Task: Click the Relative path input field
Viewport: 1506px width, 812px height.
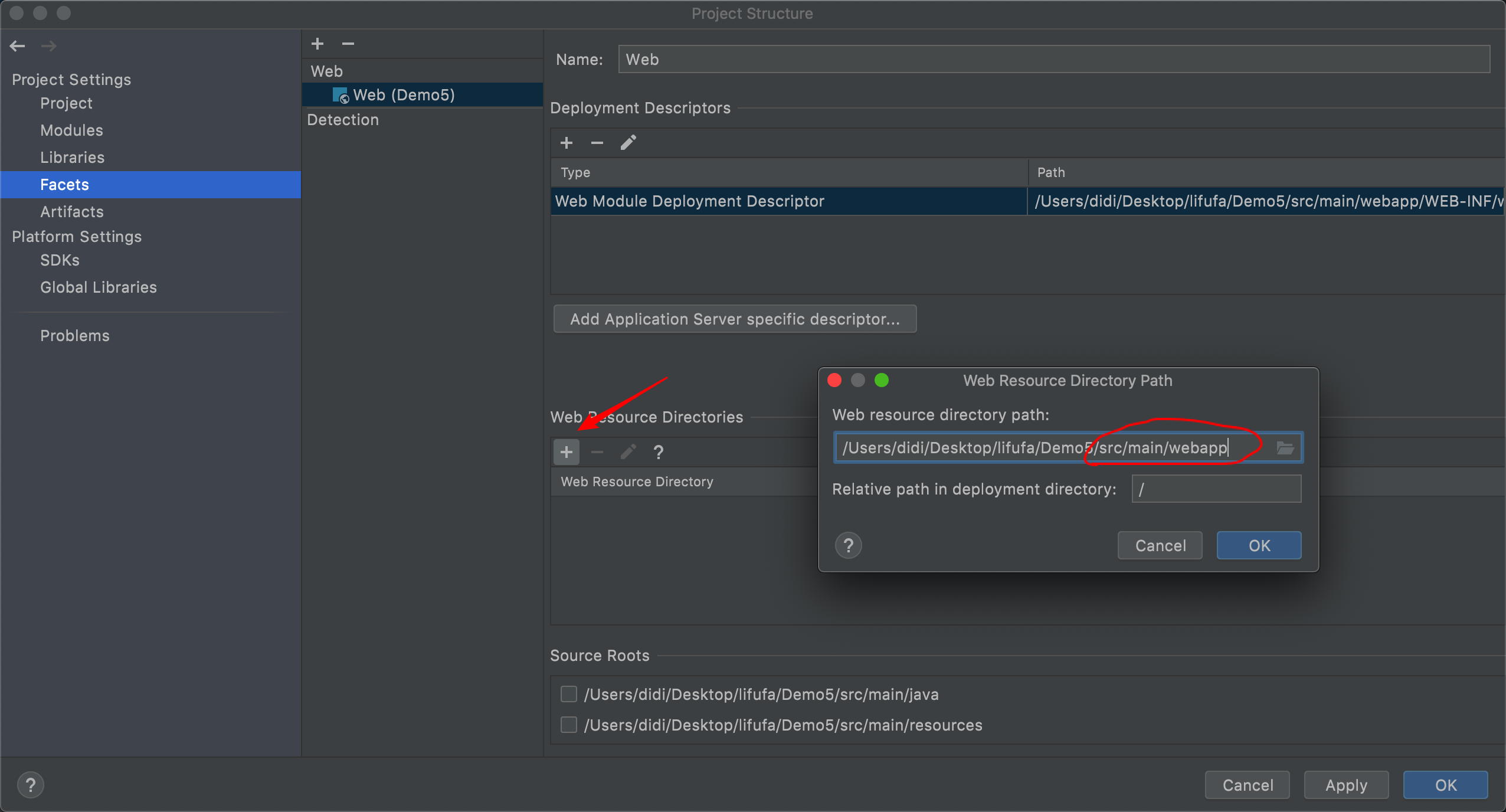Action: (x=1216, y=489)
